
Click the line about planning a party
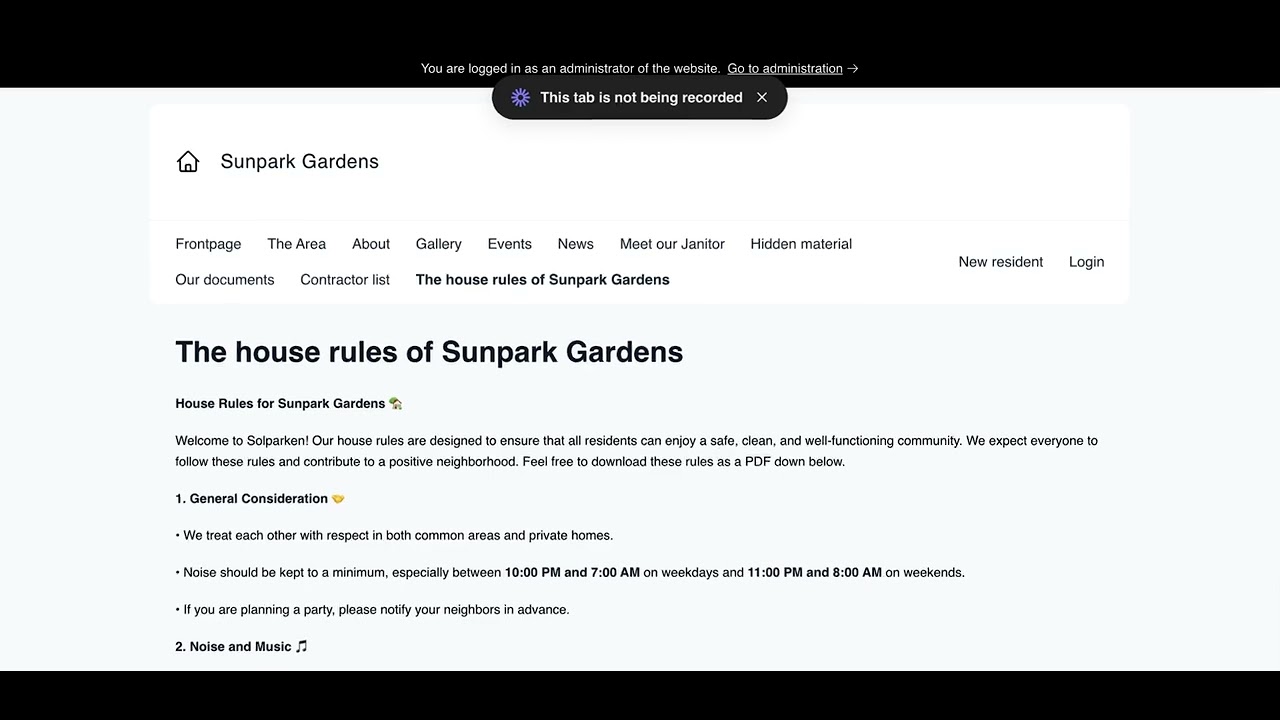coord(372,610)
